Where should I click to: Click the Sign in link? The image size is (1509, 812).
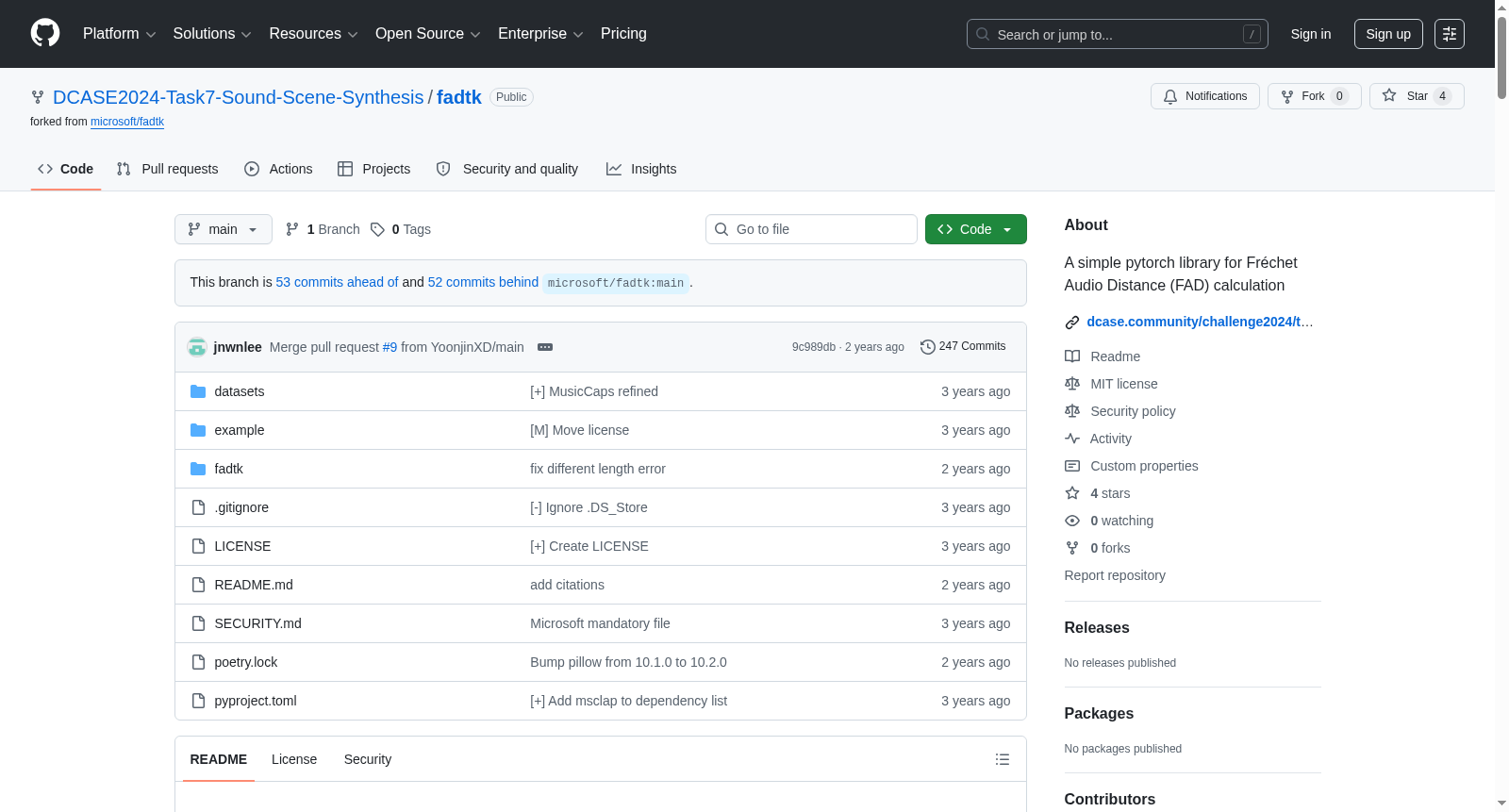click(1311, 34)
